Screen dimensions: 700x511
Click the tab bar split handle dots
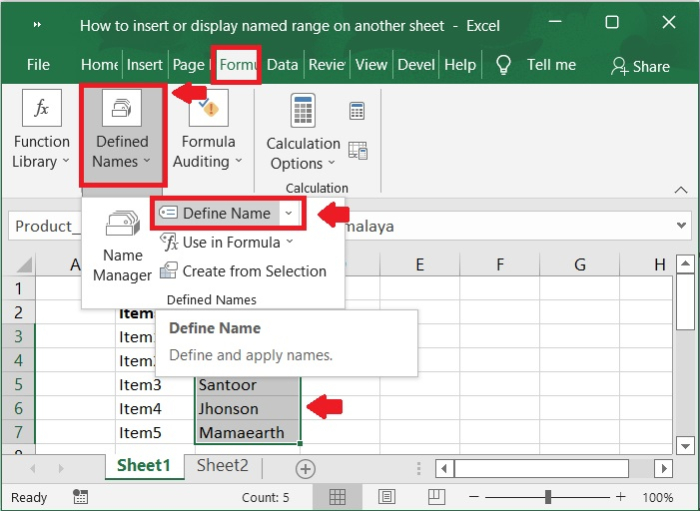(x=418, y=469)
